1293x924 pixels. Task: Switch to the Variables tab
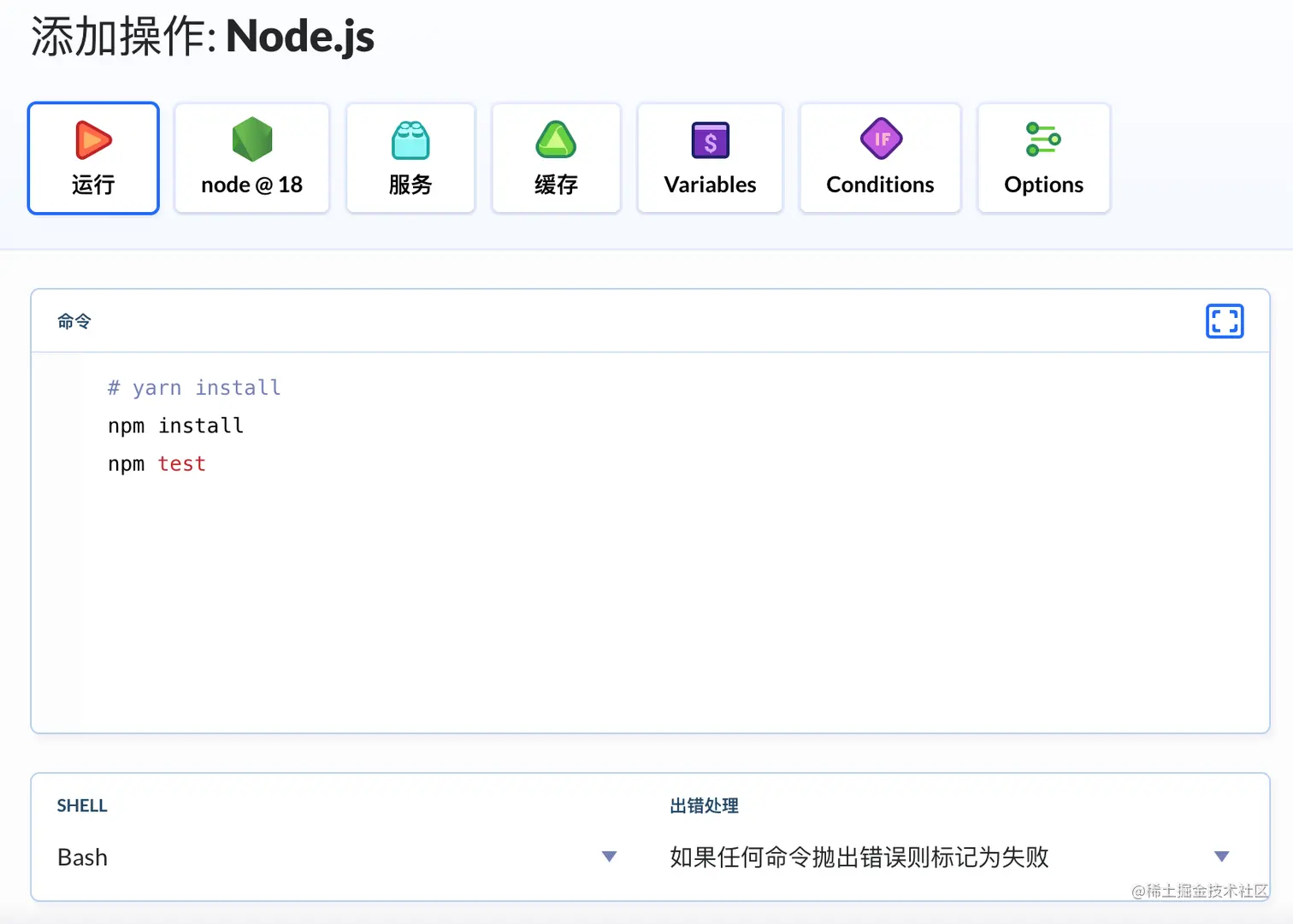[710, 158]
